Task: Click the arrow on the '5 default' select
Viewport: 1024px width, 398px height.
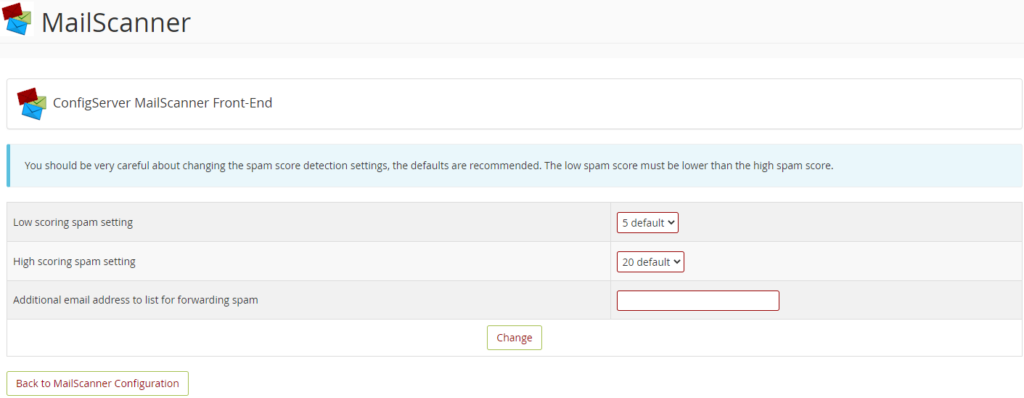Action: 671,222
